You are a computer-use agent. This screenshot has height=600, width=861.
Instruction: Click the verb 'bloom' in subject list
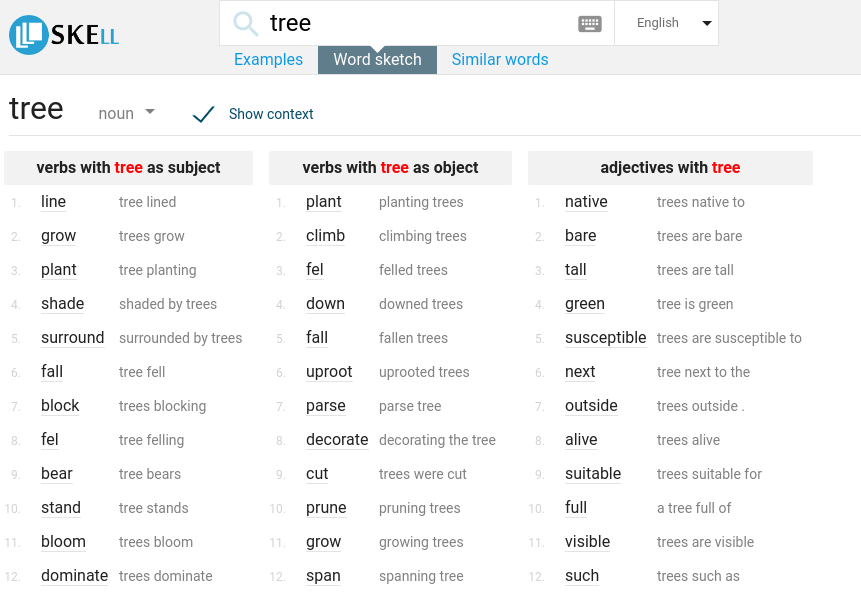(63, 541)
